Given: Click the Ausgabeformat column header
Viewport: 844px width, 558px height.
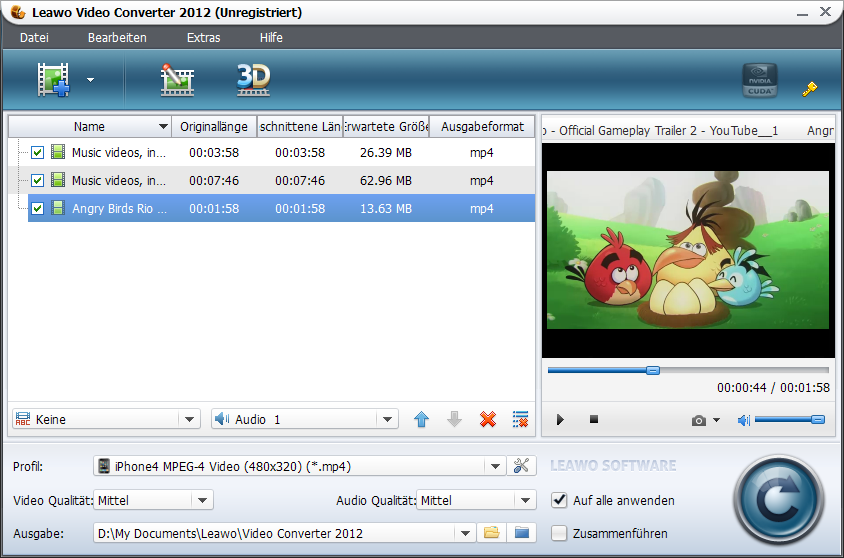Looking at the screenshot, I should click(x=482, y=126).
